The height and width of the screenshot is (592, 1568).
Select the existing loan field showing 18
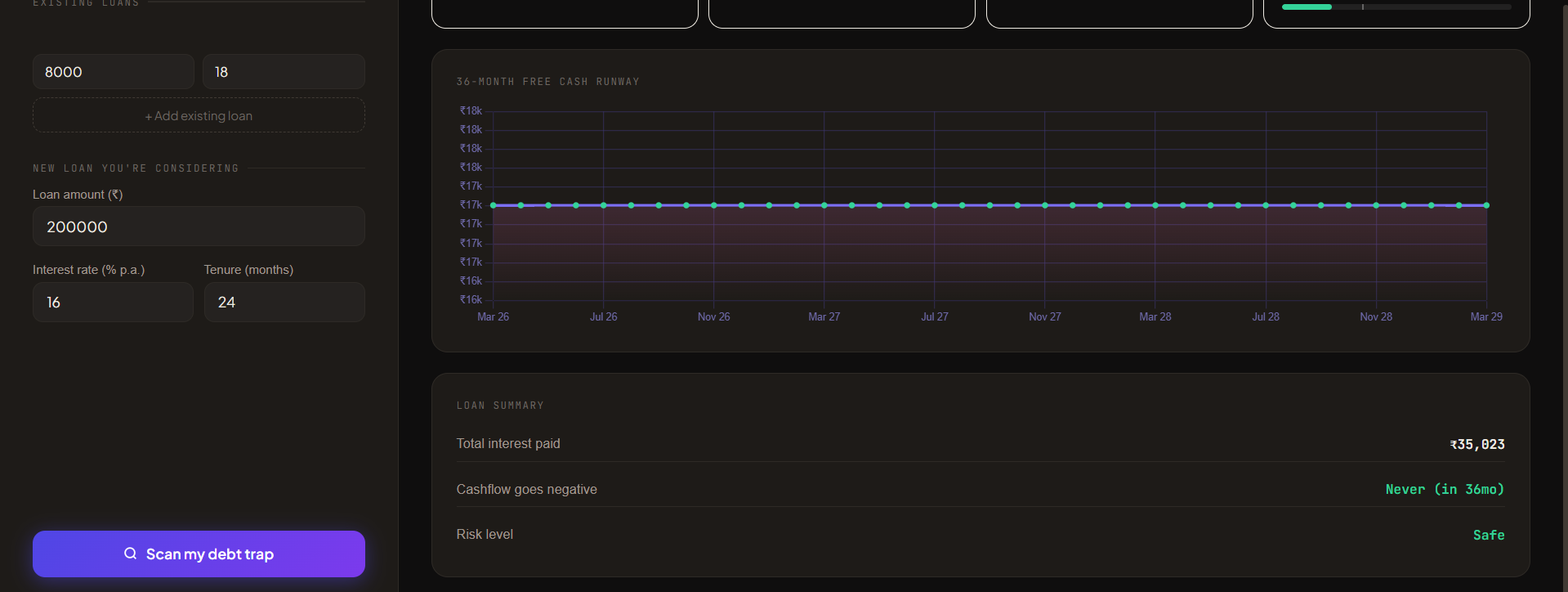pyautogui.click(x=284, y=72)
